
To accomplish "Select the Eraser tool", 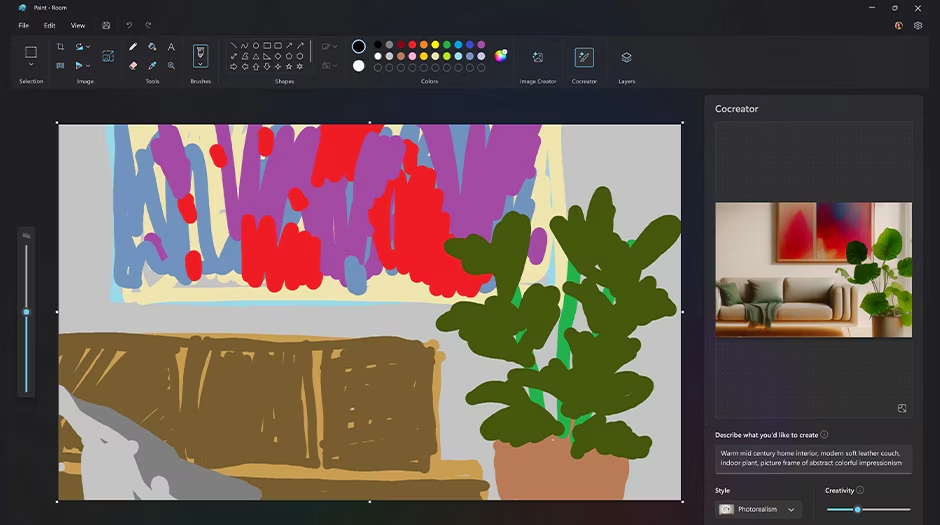I will 133,65.
